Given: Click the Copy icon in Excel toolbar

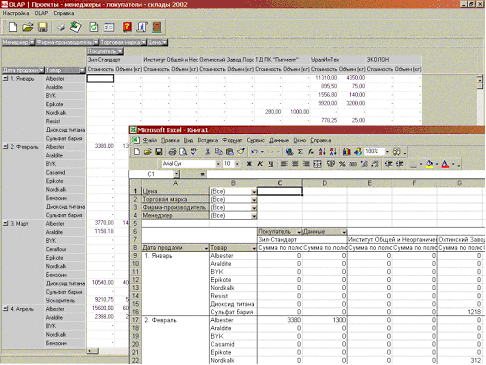Looking at the screenshot, I should [x=219, y=152].
